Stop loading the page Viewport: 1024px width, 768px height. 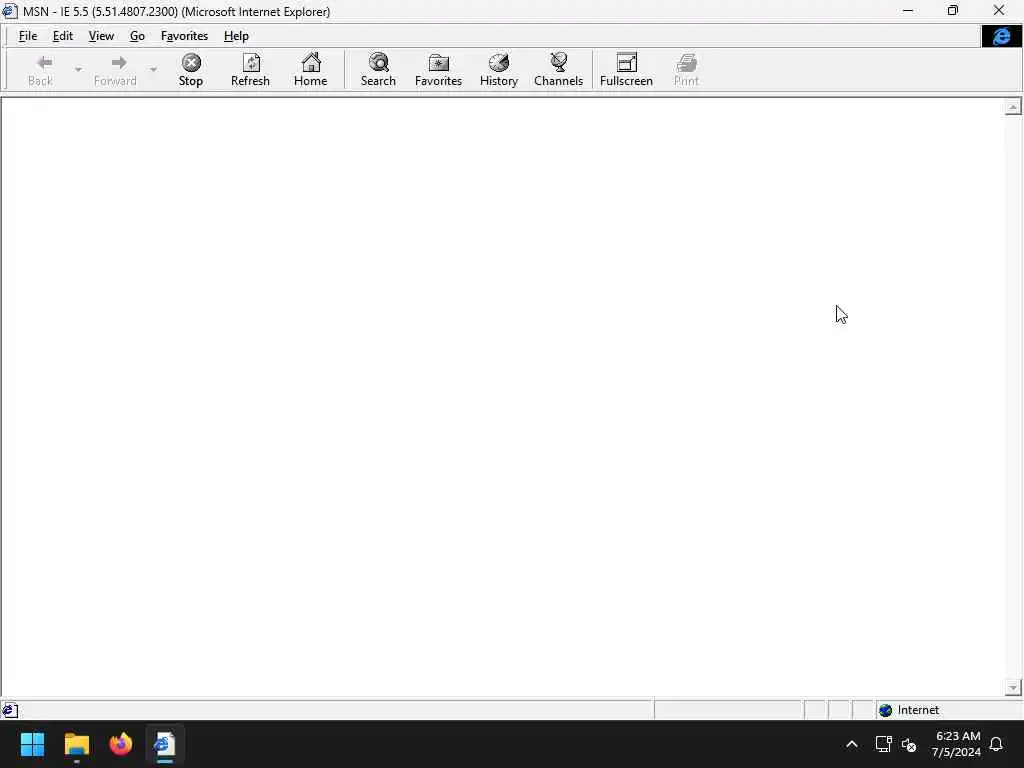tap(191, 70)
